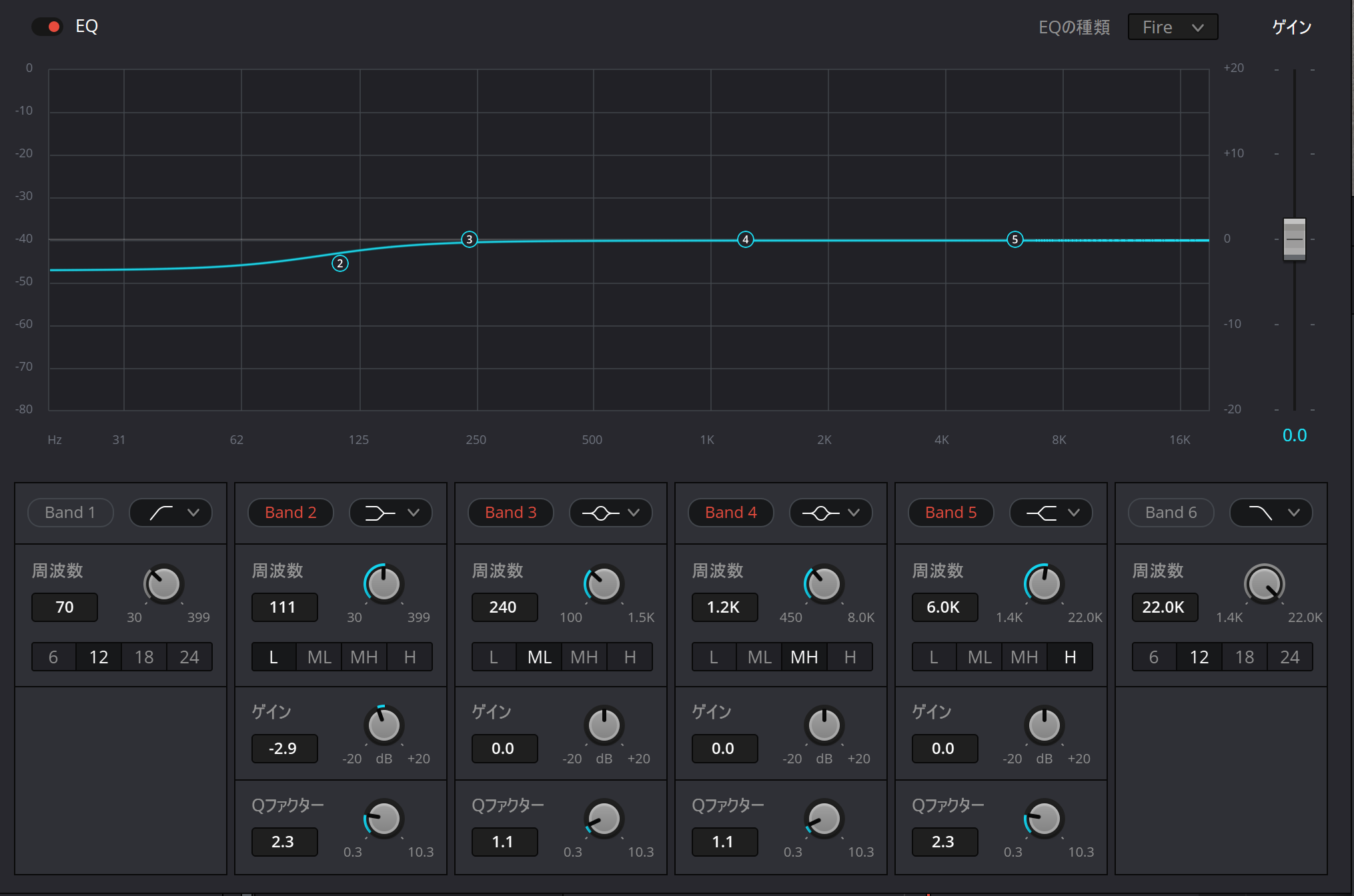Click Band 2 frequency knob
The width and height of the screenshot is (1354, 896).
tap(384, 585)
